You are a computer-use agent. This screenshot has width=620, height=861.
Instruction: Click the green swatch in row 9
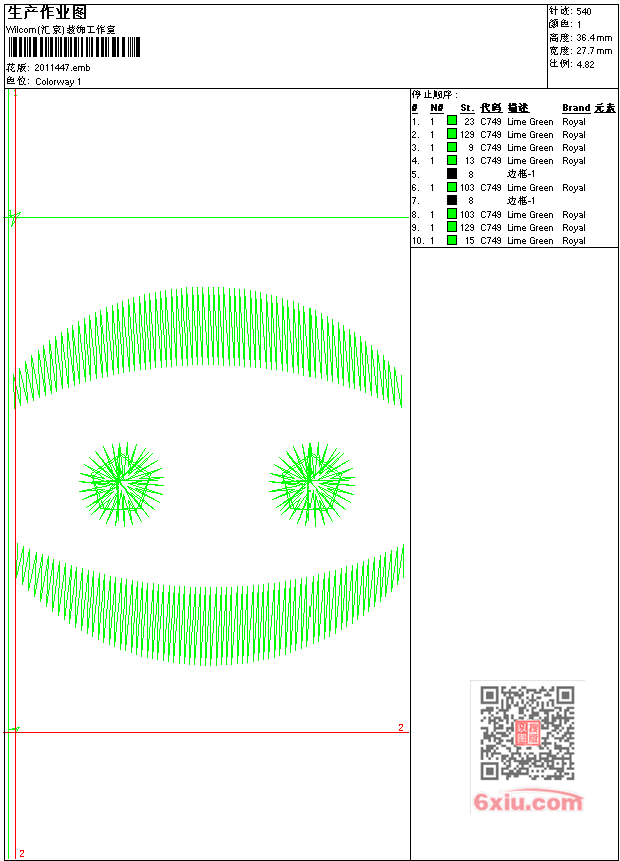(x=451, y=227)
